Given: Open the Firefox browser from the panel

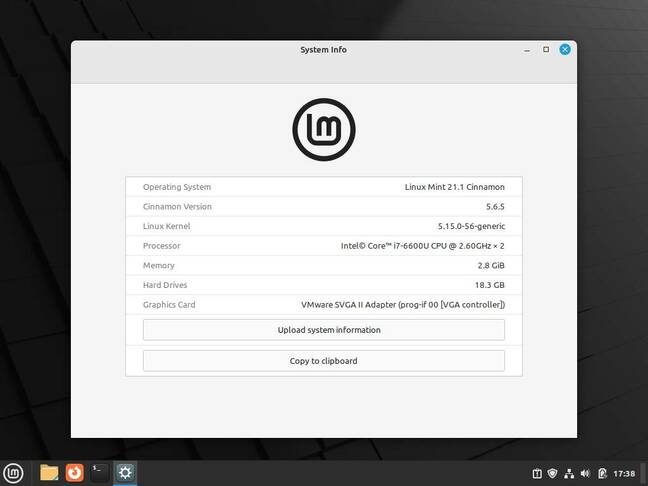Looking at the screenshot, I should [x=74, y=473].
